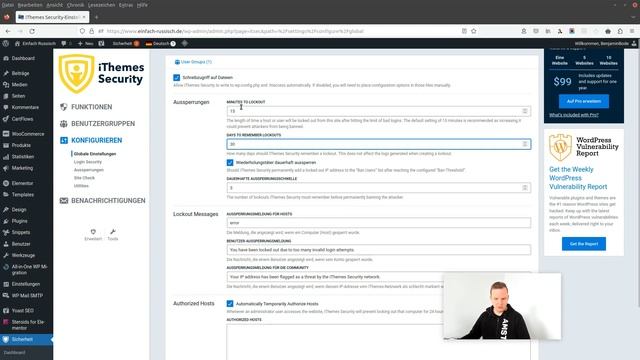Open Aussperrungen sub-item
640x360 pixels.
89,170
